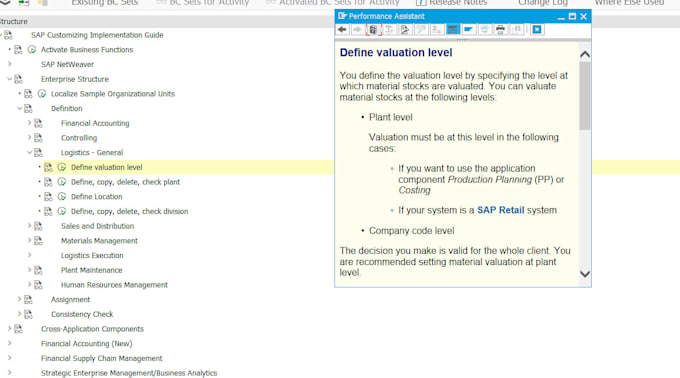680x378 pixels.
Task: Expand the Consistency Check node
Action: [x=20, y=314]
